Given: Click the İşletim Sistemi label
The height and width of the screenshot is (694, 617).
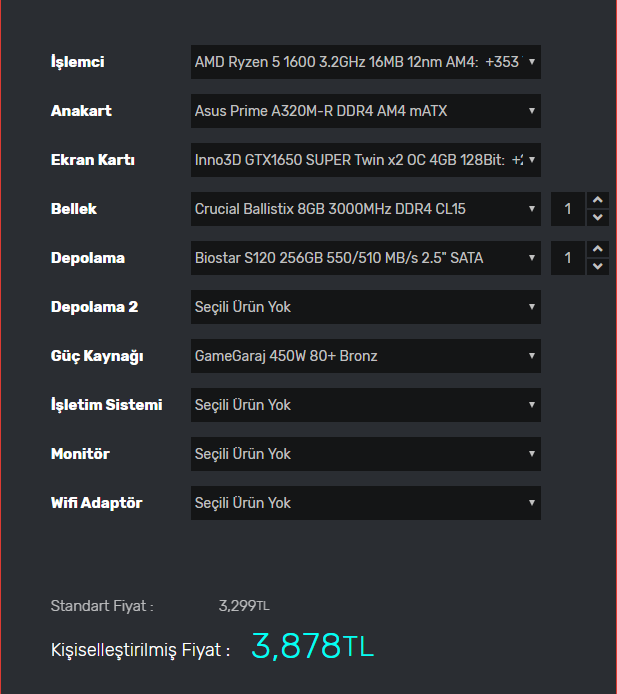Looking at the screenshot, I should [x=107, y=405].
